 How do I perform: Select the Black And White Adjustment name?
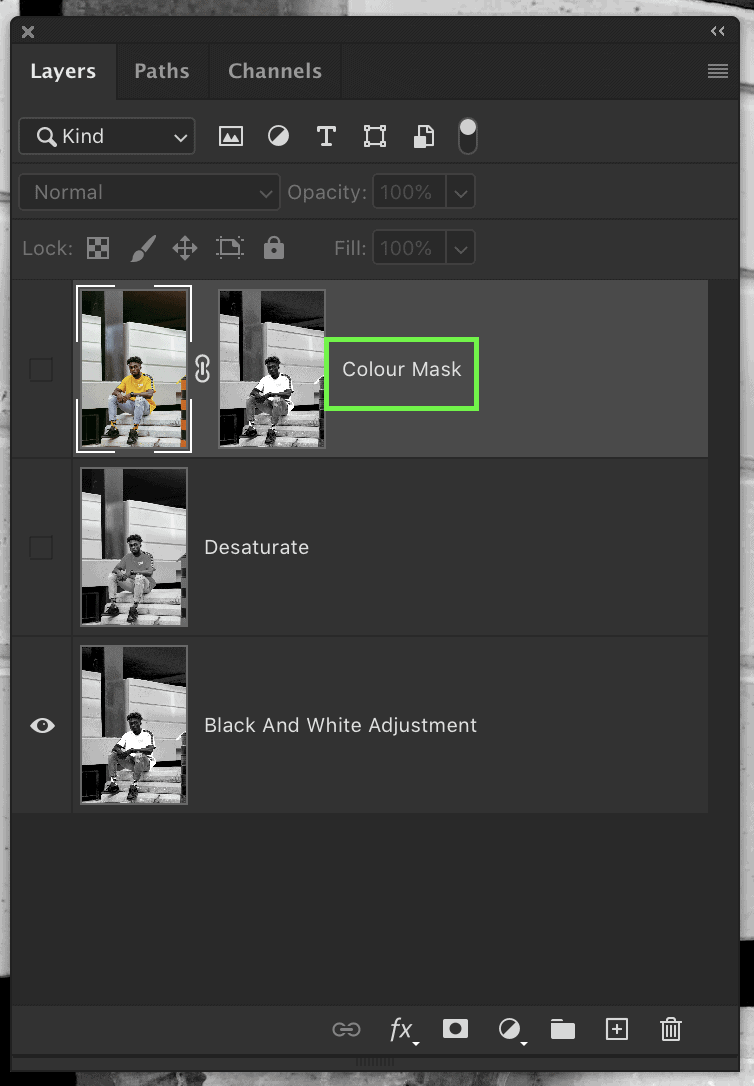(340, 725)
